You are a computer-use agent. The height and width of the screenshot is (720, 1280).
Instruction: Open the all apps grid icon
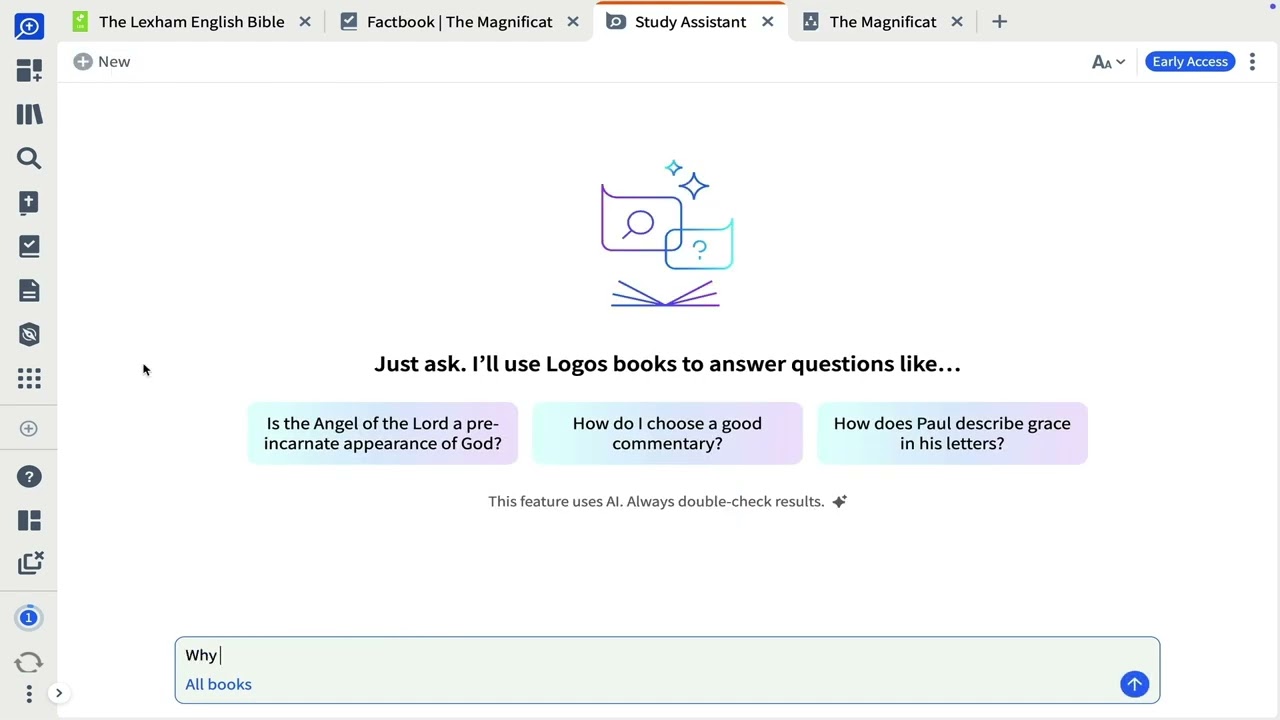click(29, 378)
